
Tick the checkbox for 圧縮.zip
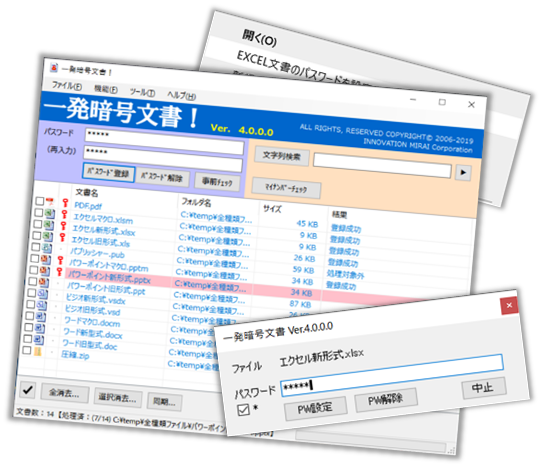click(27, 350)
